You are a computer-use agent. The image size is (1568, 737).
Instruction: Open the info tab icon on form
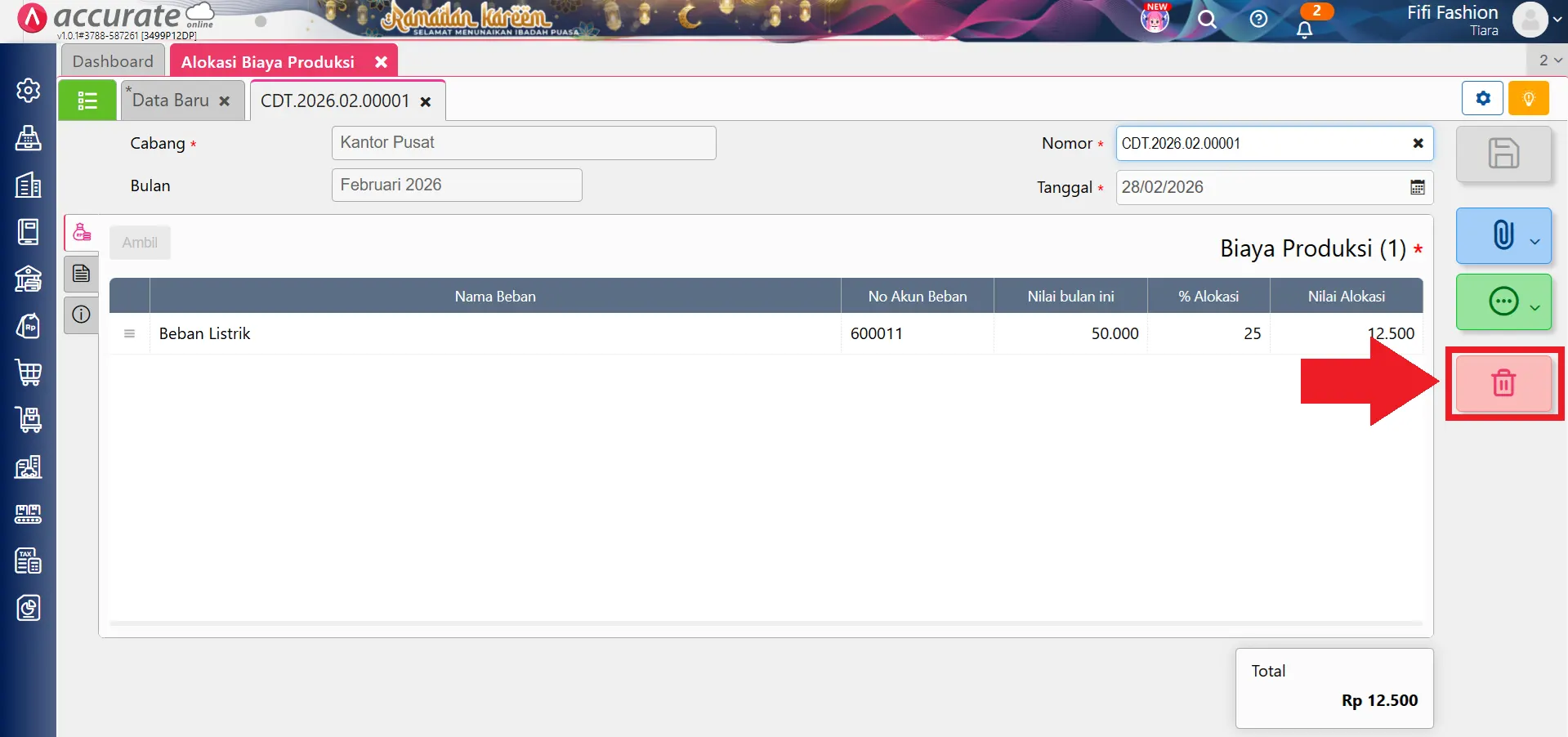pos(81,315)
